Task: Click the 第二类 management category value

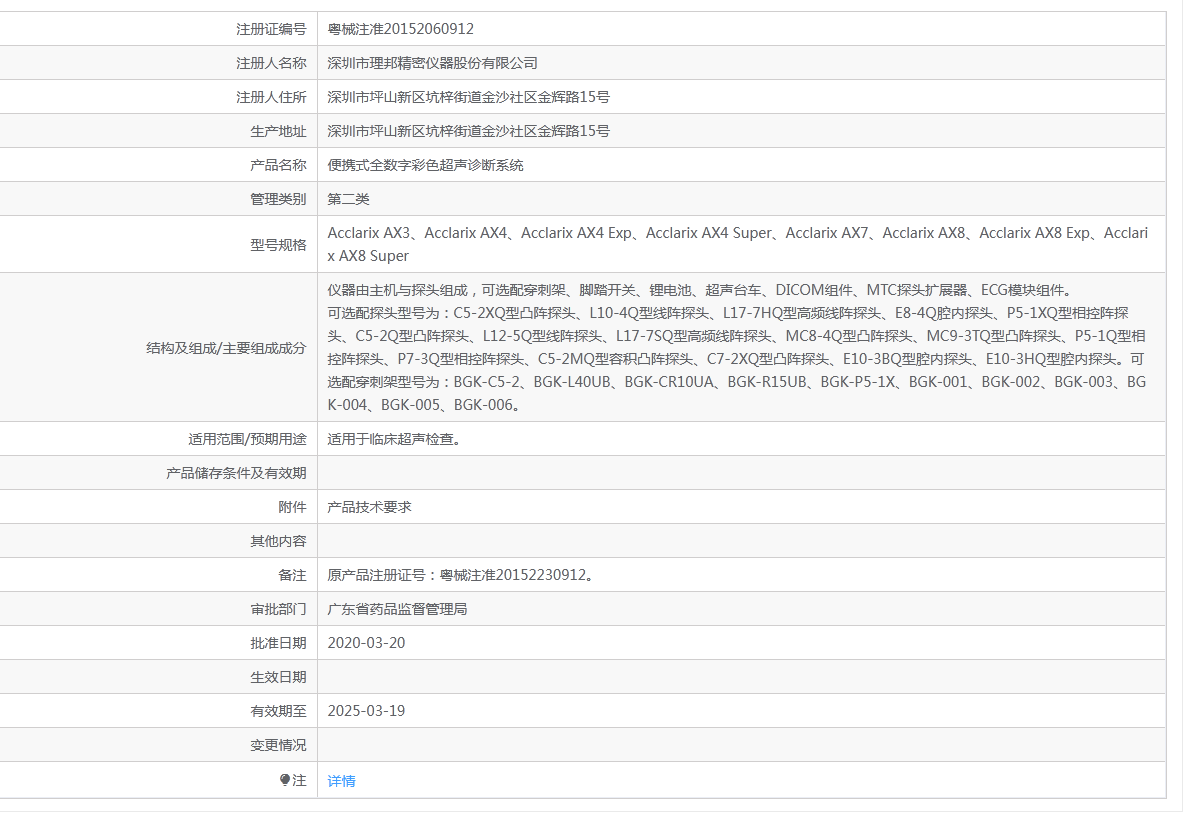Action: [x=348, y=199]
